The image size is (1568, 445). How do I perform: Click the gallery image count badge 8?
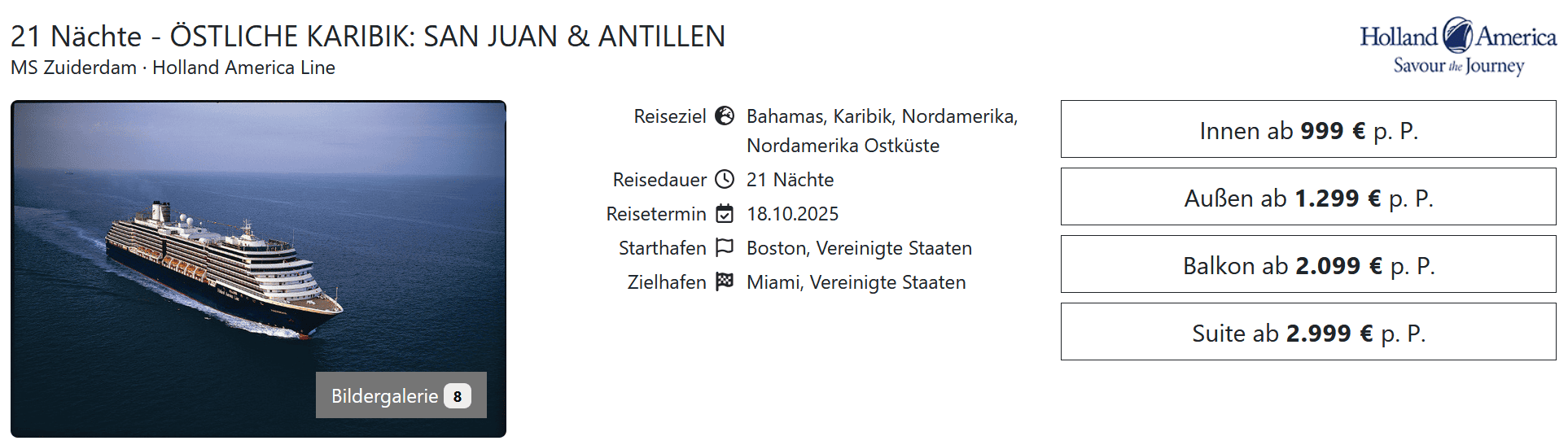click(x=458, y=396)
